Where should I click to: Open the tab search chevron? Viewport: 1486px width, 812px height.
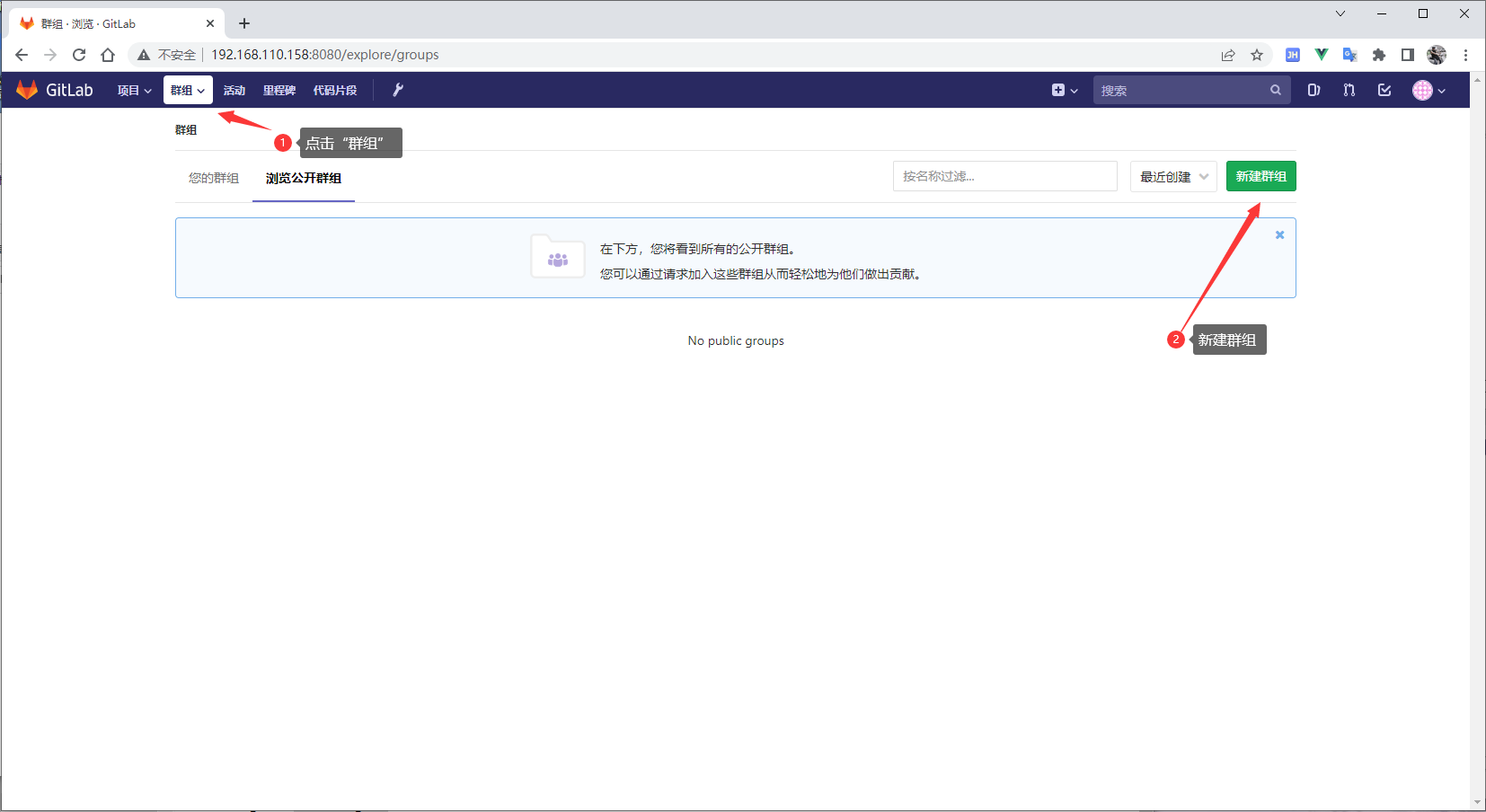1340,13
